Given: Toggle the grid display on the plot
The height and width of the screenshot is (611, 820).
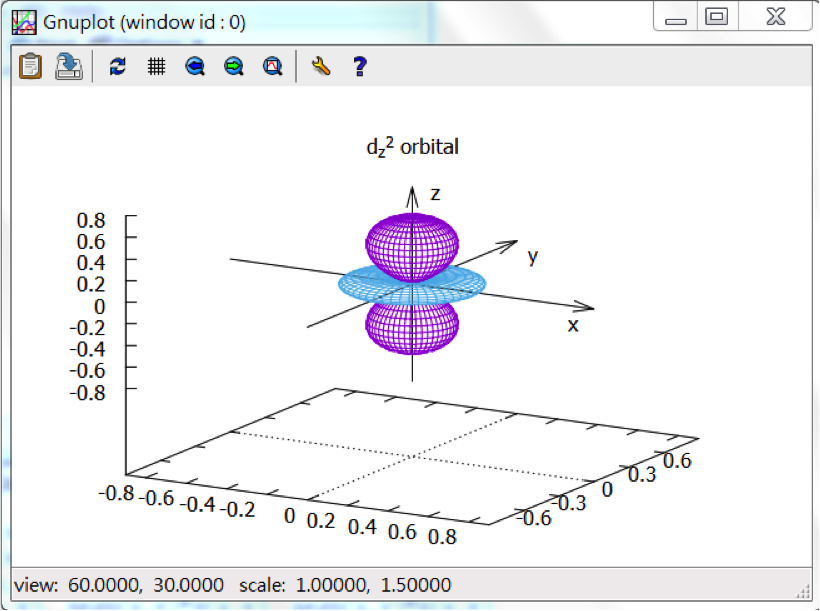Looking at the screenshot, I should point(156,67).
